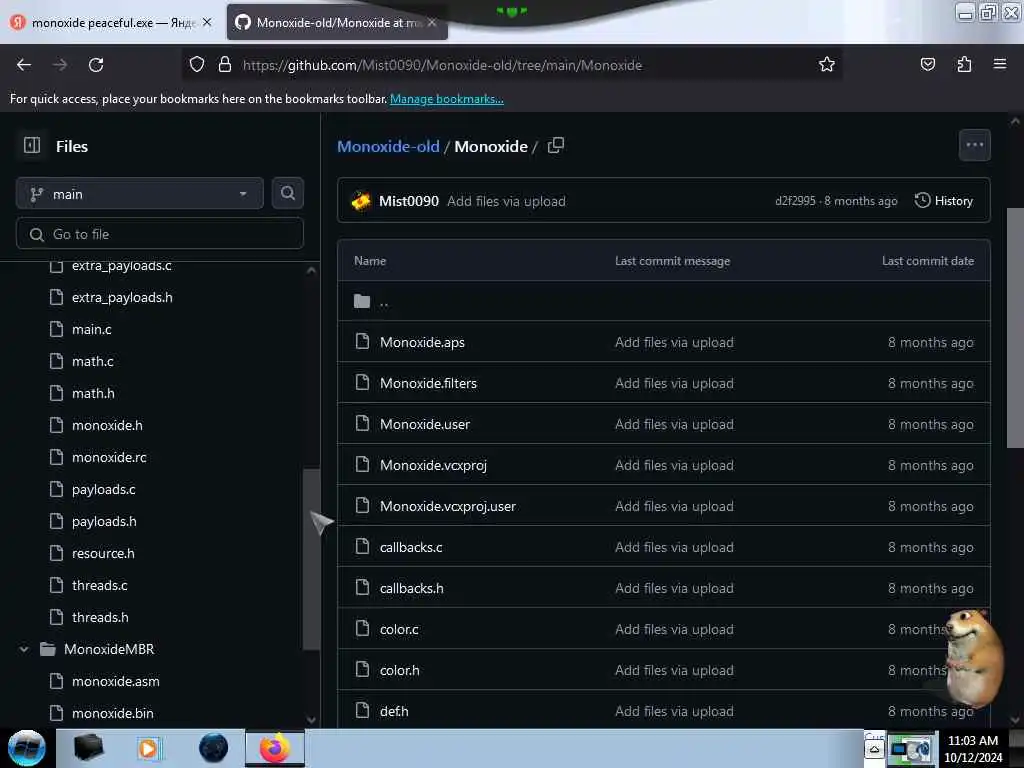Copy the path with the copy icon
This screenshot has width=1024, height=768.
coord(556,145)
